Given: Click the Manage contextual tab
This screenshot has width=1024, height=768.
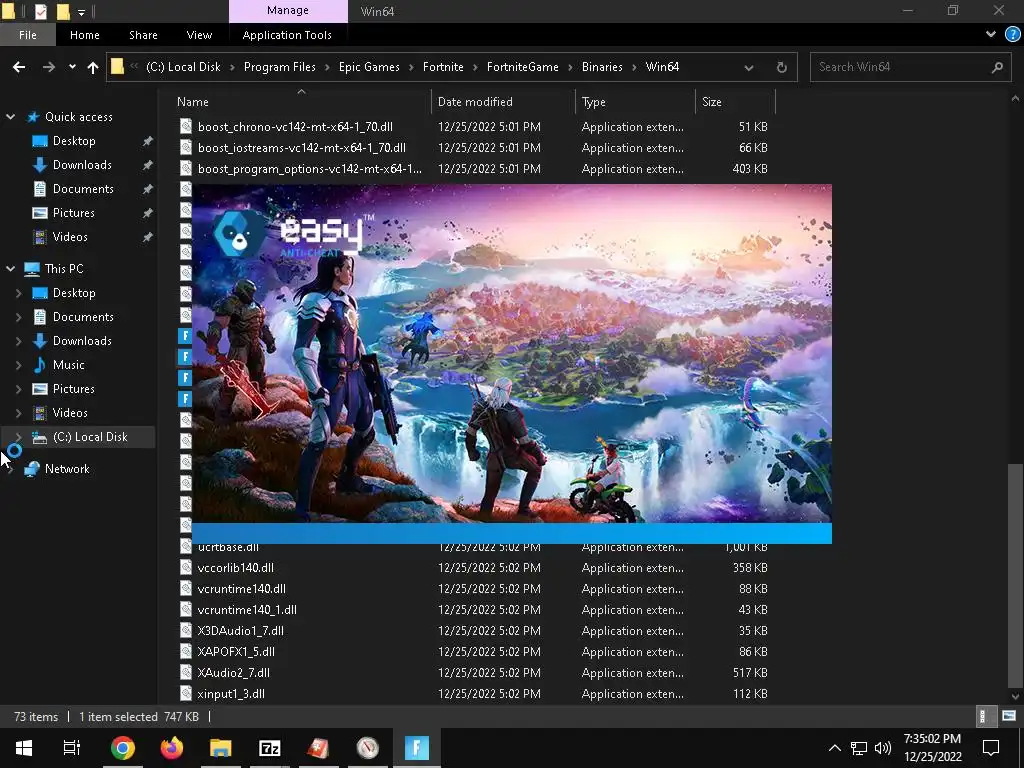Looking at the screenshot, I should coord(288,11).
